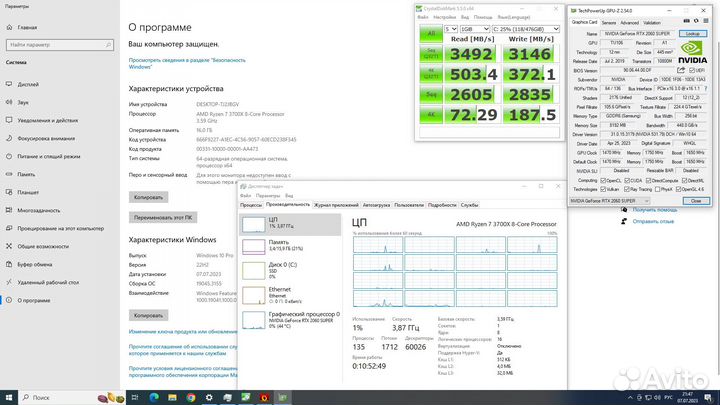Select Графический процессор 0 in Task Manager
The height and width of the screenshot is (405, 720).
(290, 320)
